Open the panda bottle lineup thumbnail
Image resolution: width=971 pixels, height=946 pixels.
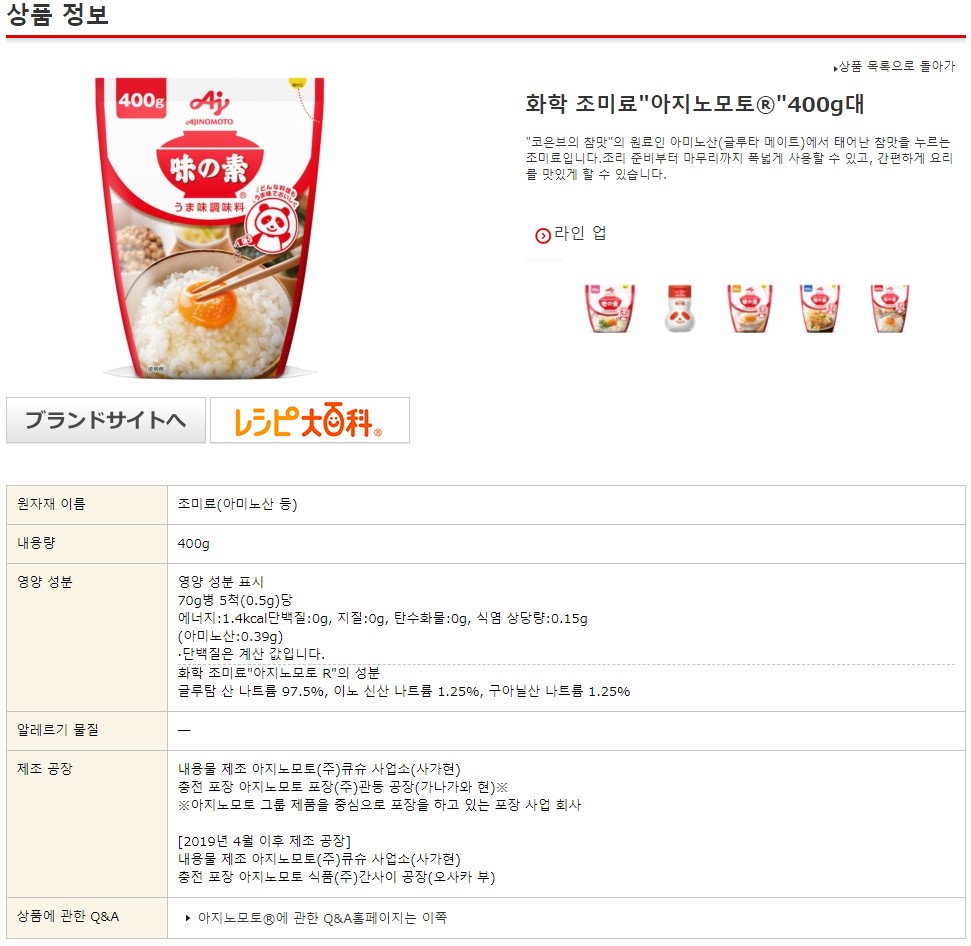[x=679, y=308]
